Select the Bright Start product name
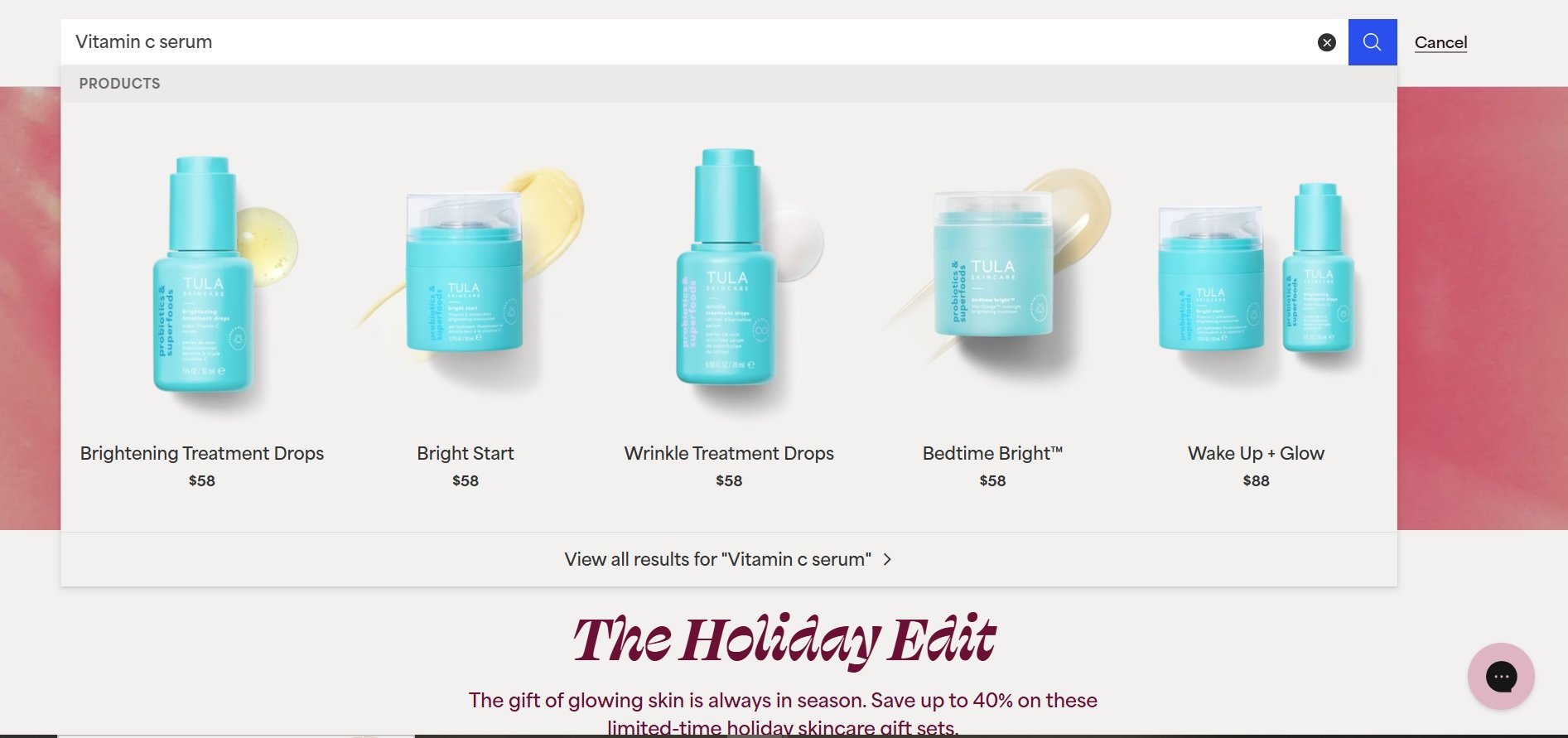 (466, 453)
